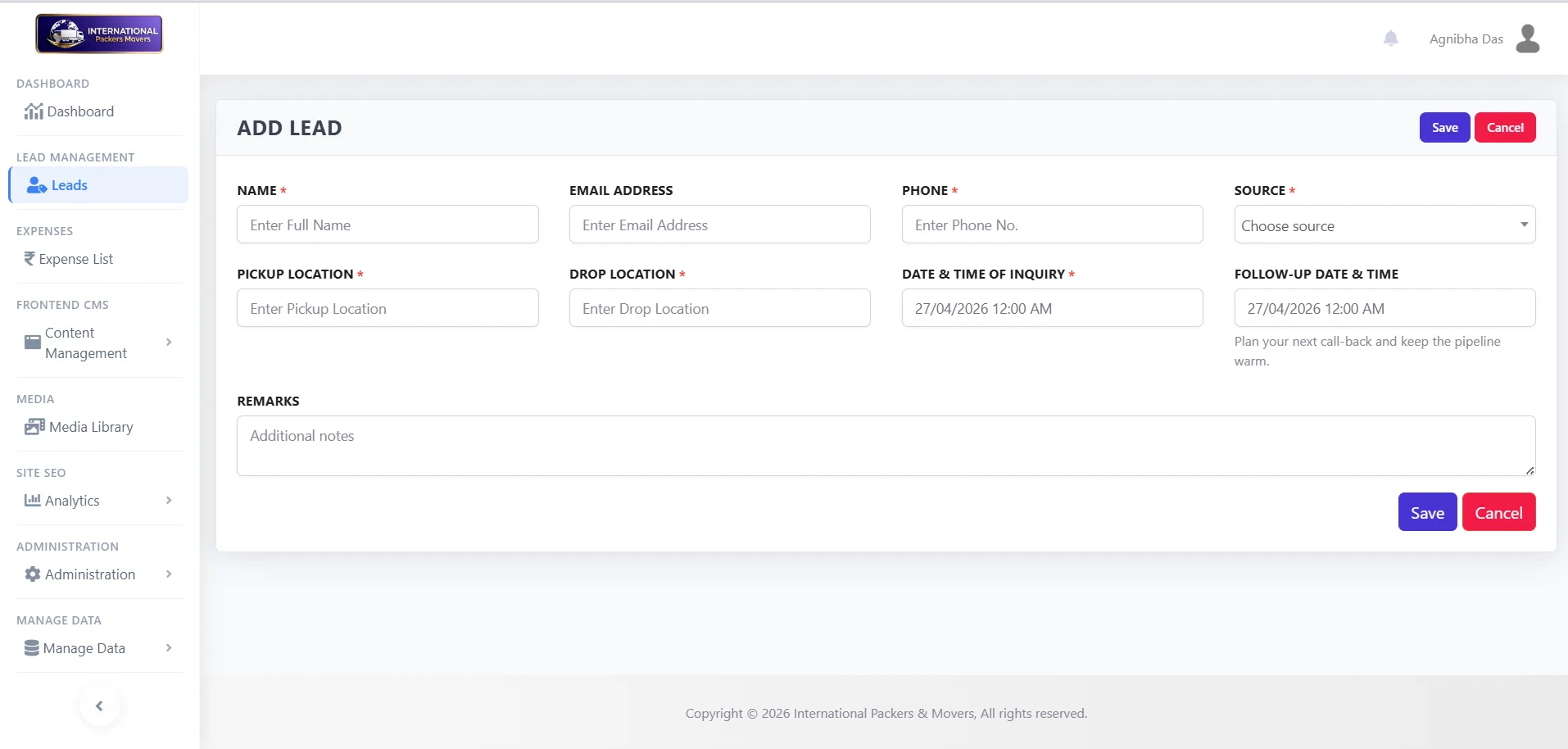Click the Dashboard chart icon
This screenshot has height=749, width=1568.
34,111
